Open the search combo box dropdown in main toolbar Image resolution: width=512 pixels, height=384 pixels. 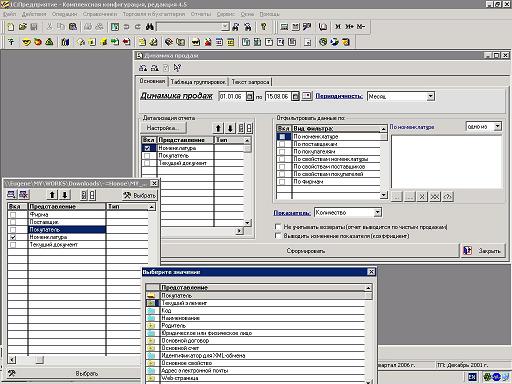[225, 27]
